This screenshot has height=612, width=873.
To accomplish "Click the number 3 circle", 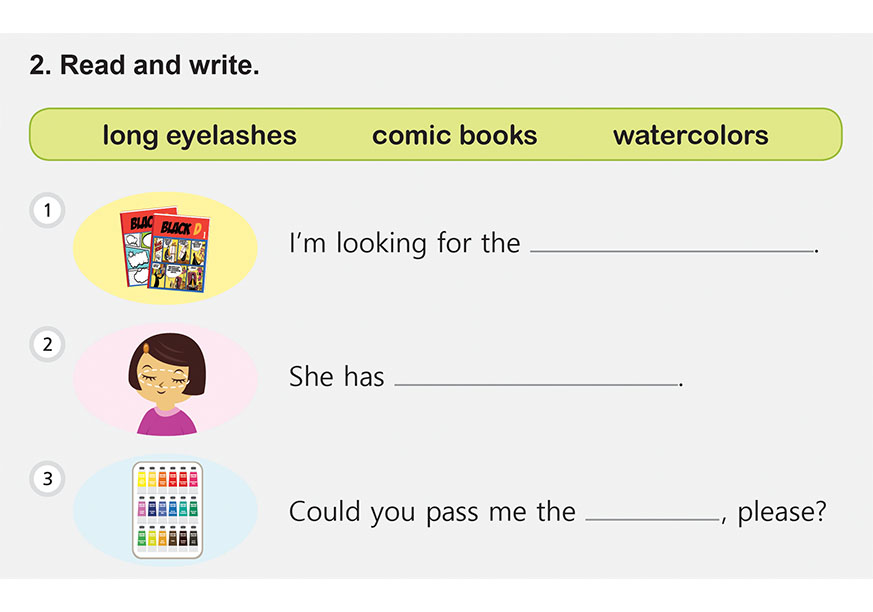I will [x=47, y=480].
